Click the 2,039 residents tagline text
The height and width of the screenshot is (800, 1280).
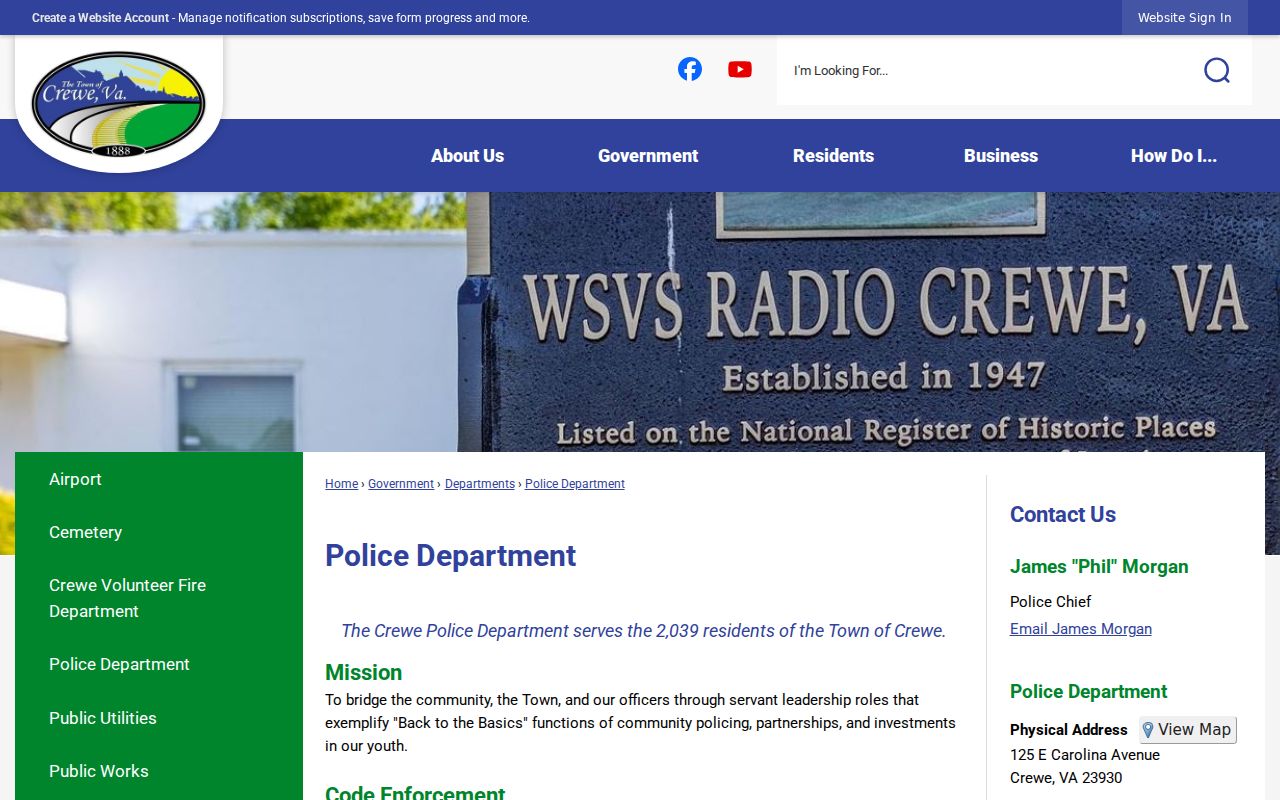tap(644, 631)
